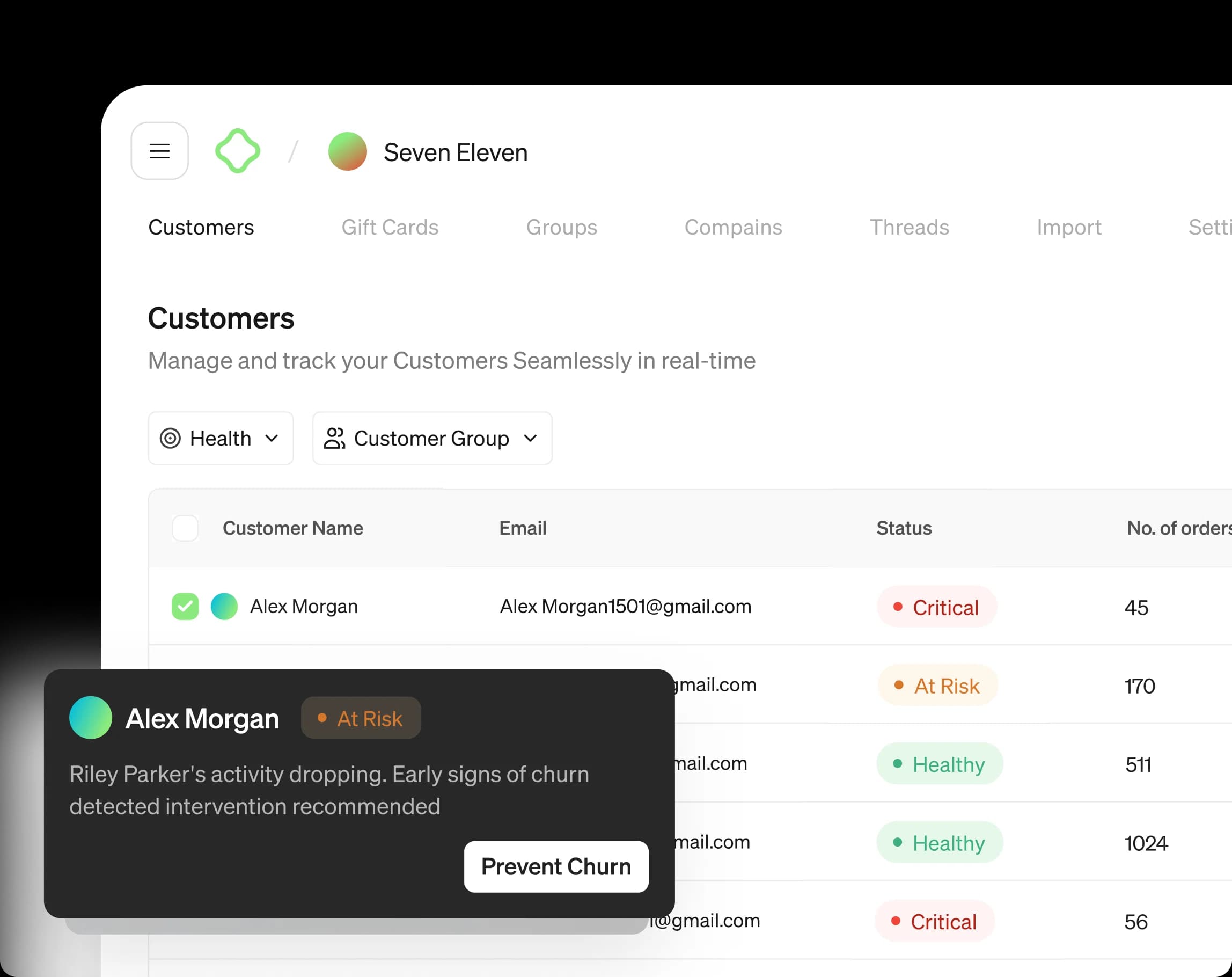Open the Seven Eleven workspace switcher
This screenshot has width=1232, height=977.
pyautogui.click(x=455, y=152)
